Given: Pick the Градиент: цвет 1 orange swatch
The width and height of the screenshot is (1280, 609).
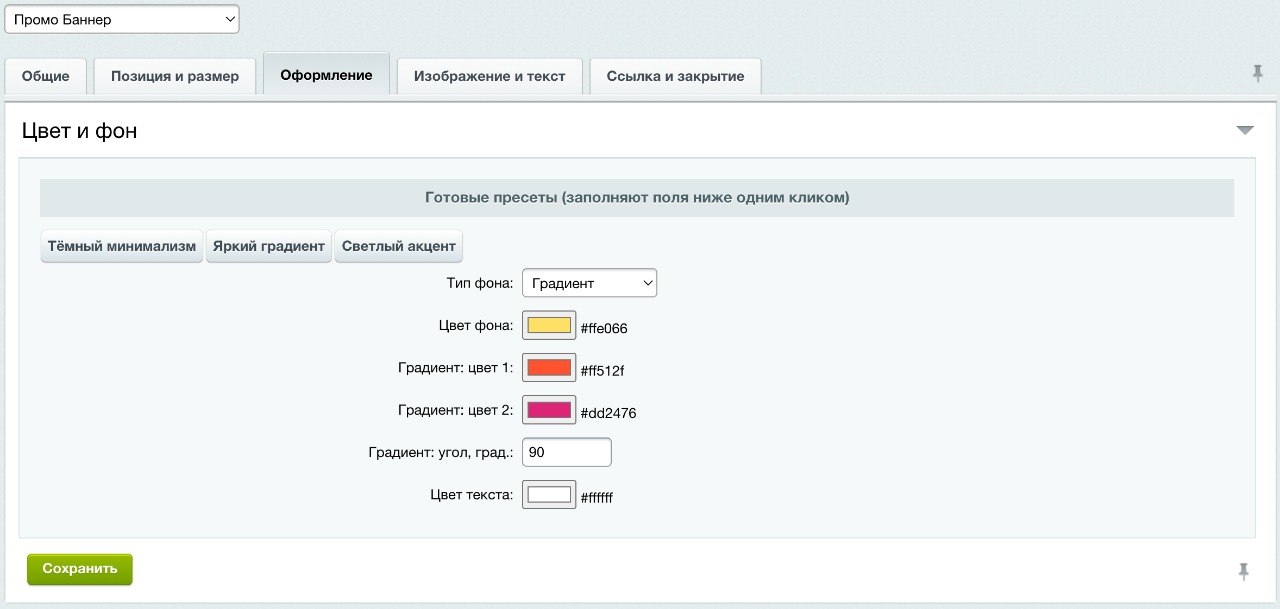Looking at the screenshot, I should pyautogui.click(x=549, y=368).
